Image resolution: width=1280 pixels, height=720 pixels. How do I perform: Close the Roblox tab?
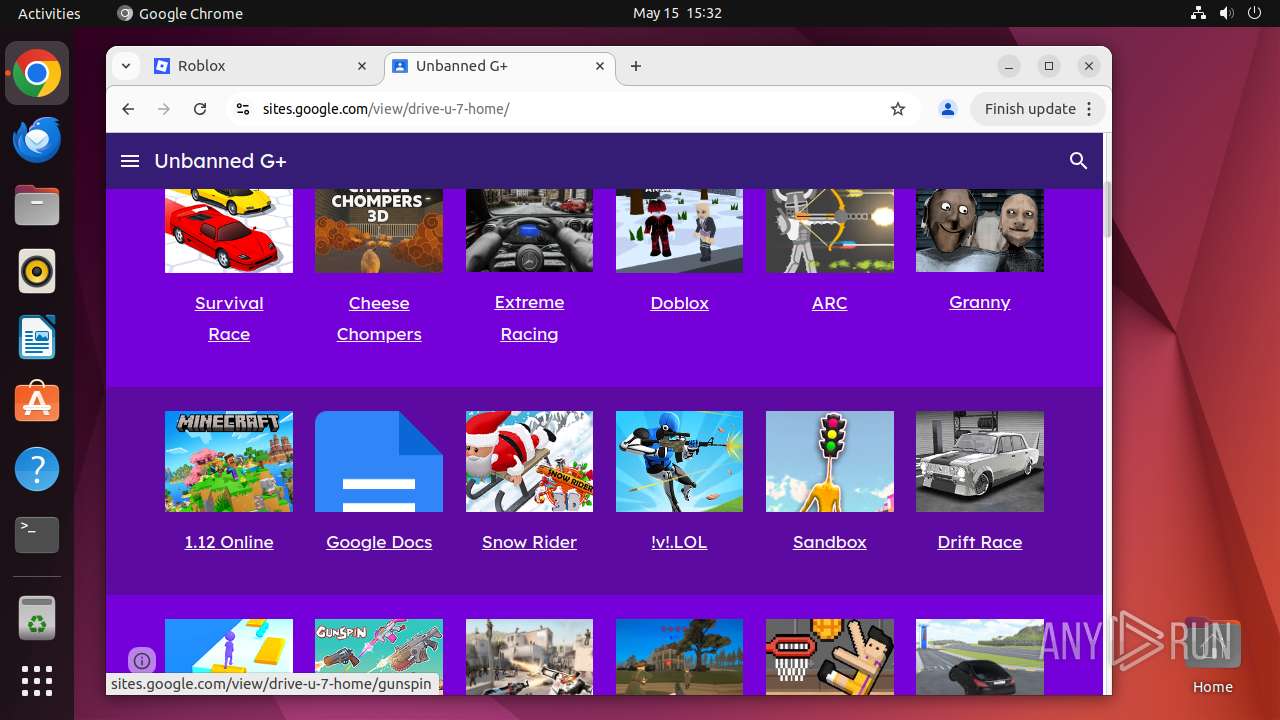pos(362,66)
